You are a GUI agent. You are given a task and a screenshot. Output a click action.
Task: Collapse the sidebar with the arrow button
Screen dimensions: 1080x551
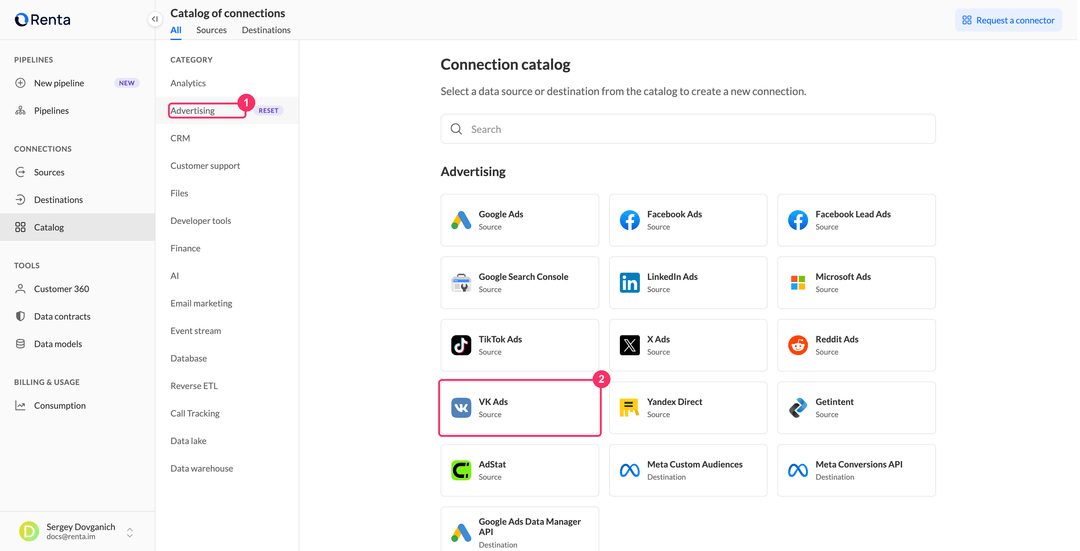pos(155,19)
